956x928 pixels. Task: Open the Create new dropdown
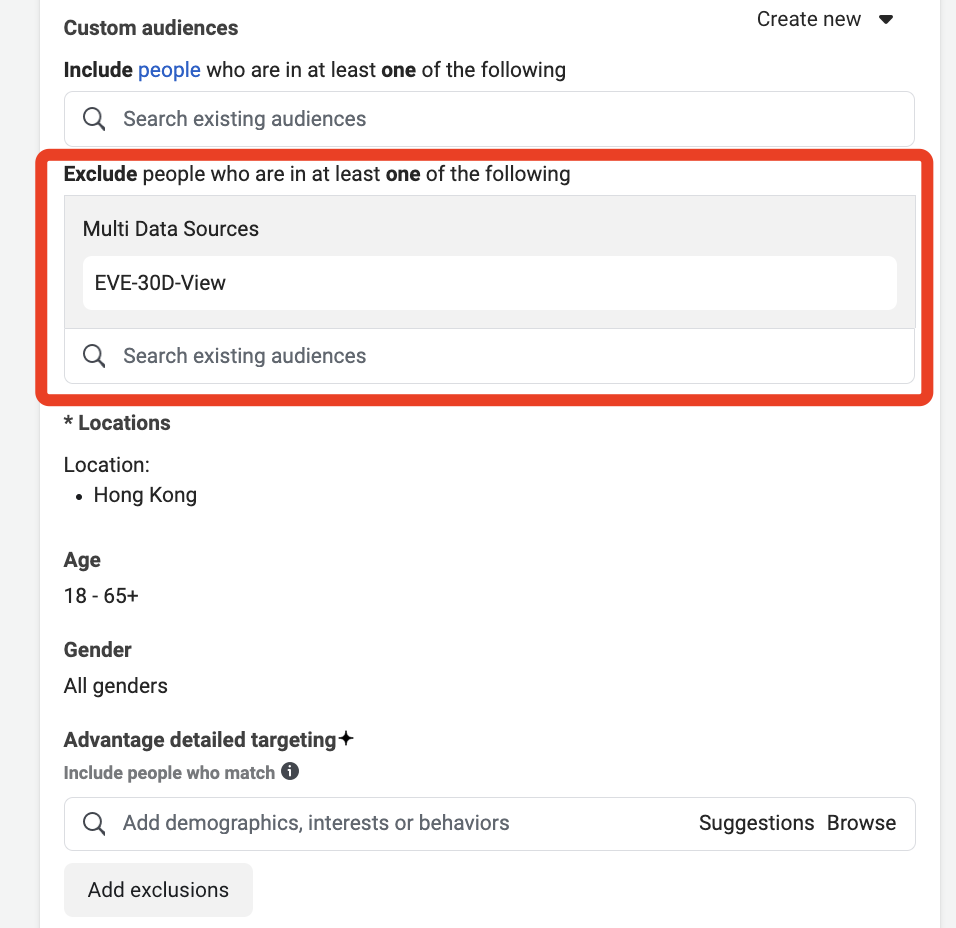(824, 20)
